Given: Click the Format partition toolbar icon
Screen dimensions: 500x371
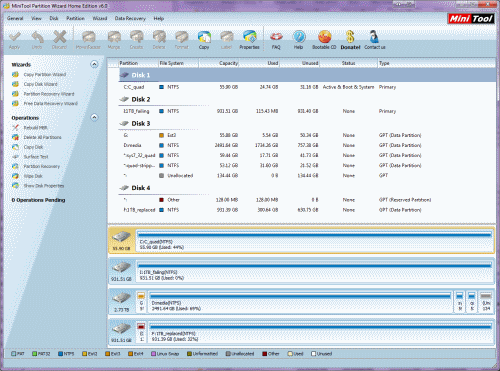Looking at the screenshot, I should 182,40.
